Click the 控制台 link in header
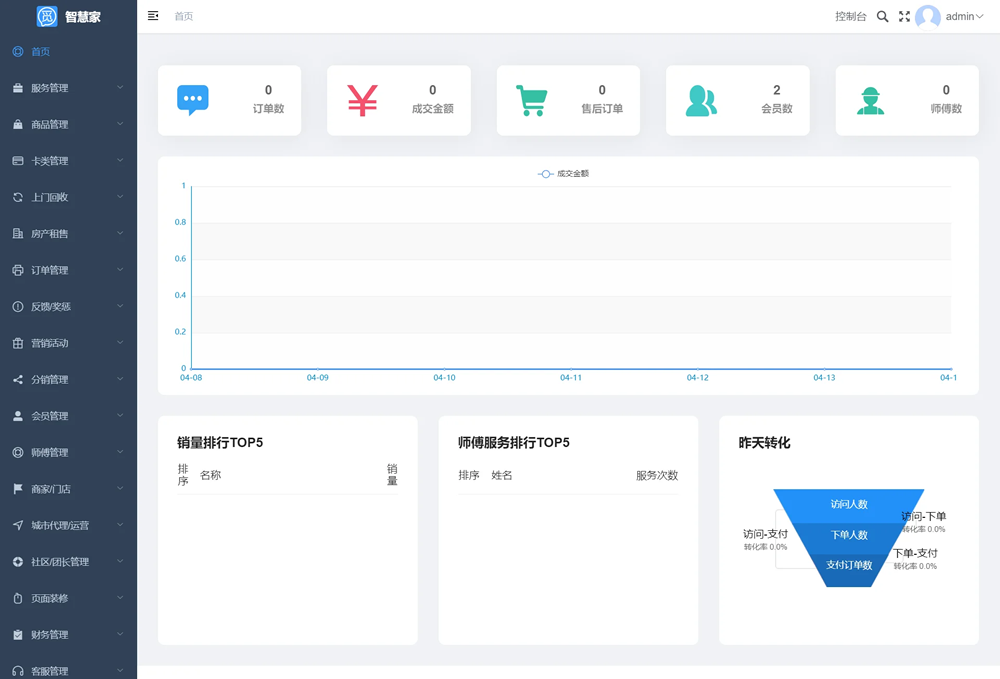This screenshot has height=679, width=1000. 851,16
